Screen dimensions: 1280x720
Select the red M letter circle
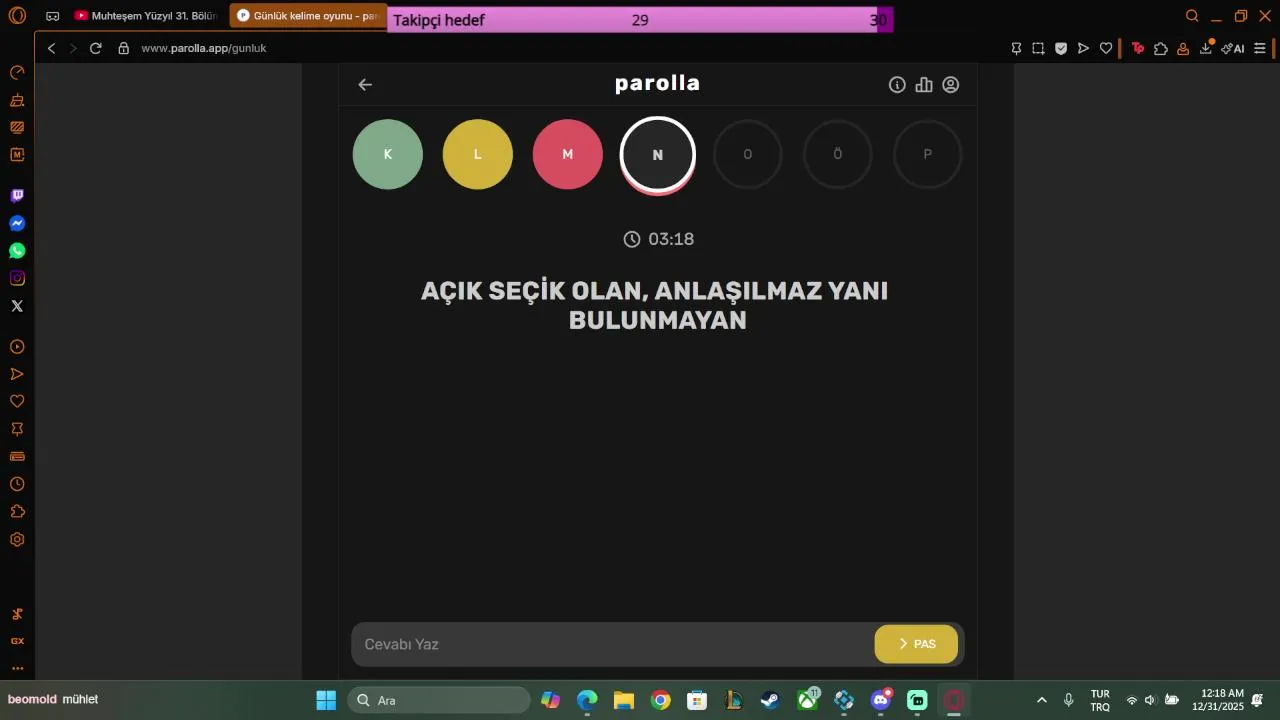568,154
